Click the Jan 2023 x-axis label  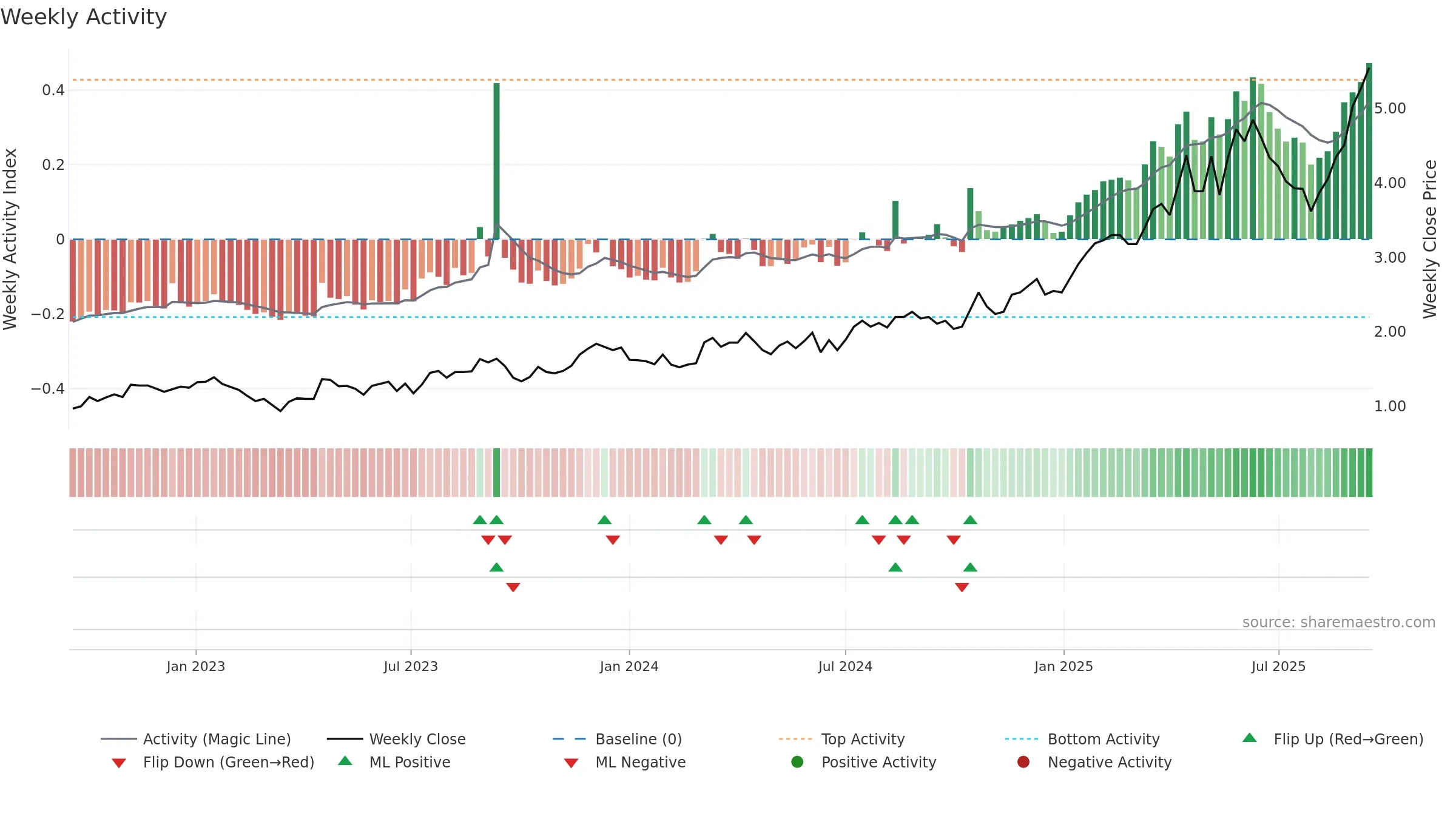[196, 667]
